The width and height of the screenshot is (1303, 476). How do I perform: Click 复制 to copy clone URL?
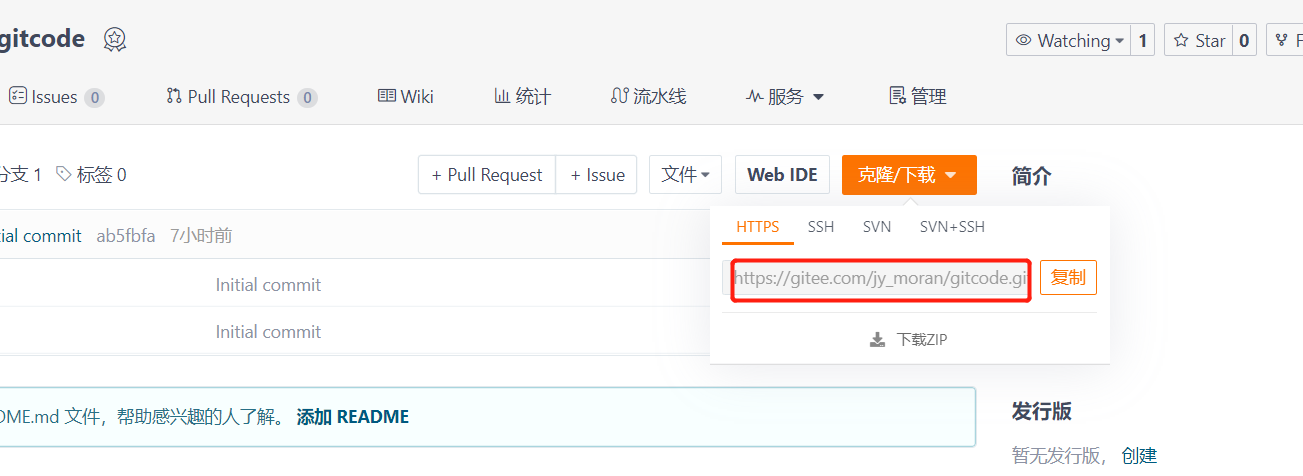click(x=1068, y=277)
